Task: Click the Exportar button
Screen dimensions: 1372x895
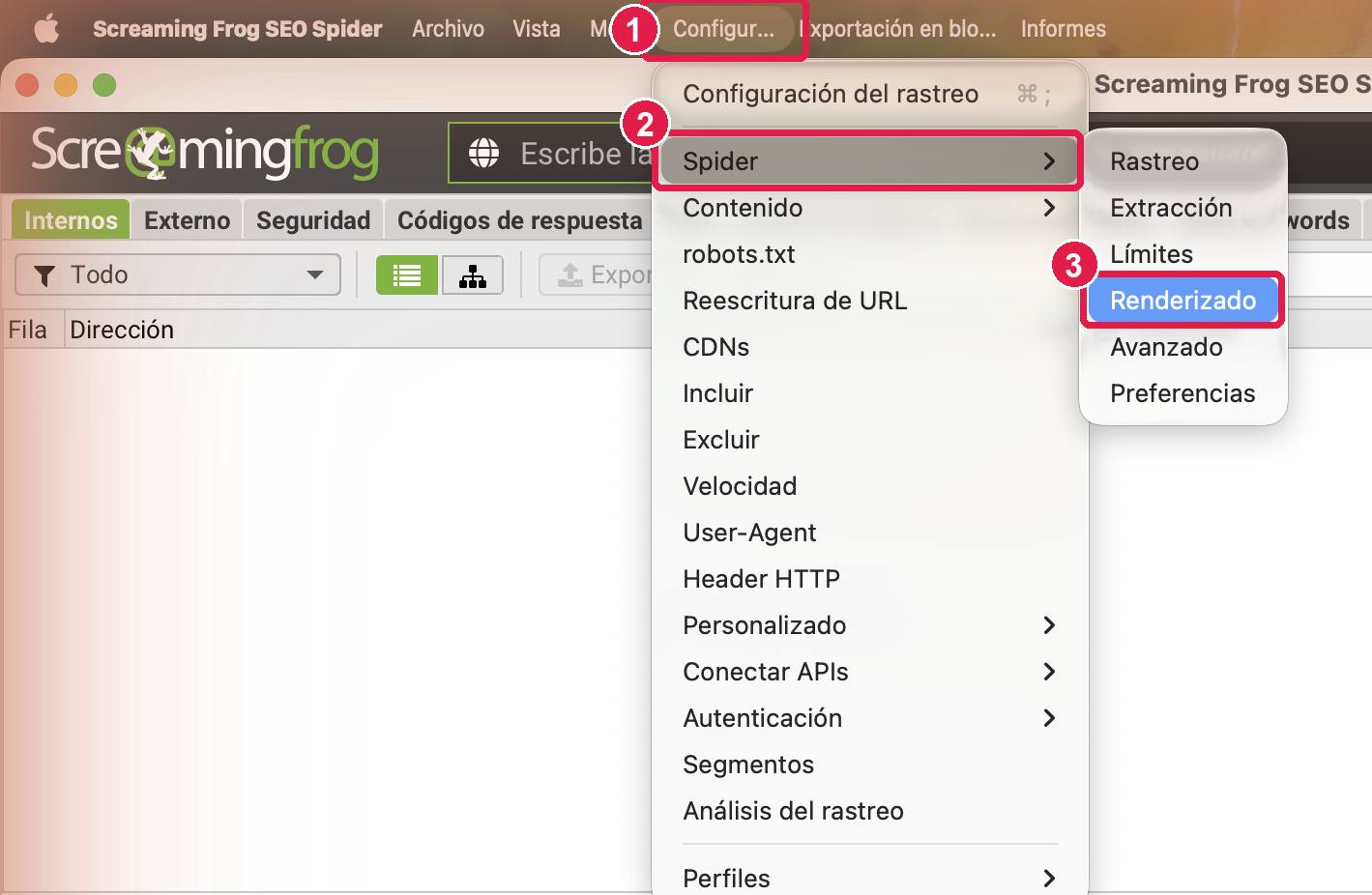Action: click(x=597, y=275)
